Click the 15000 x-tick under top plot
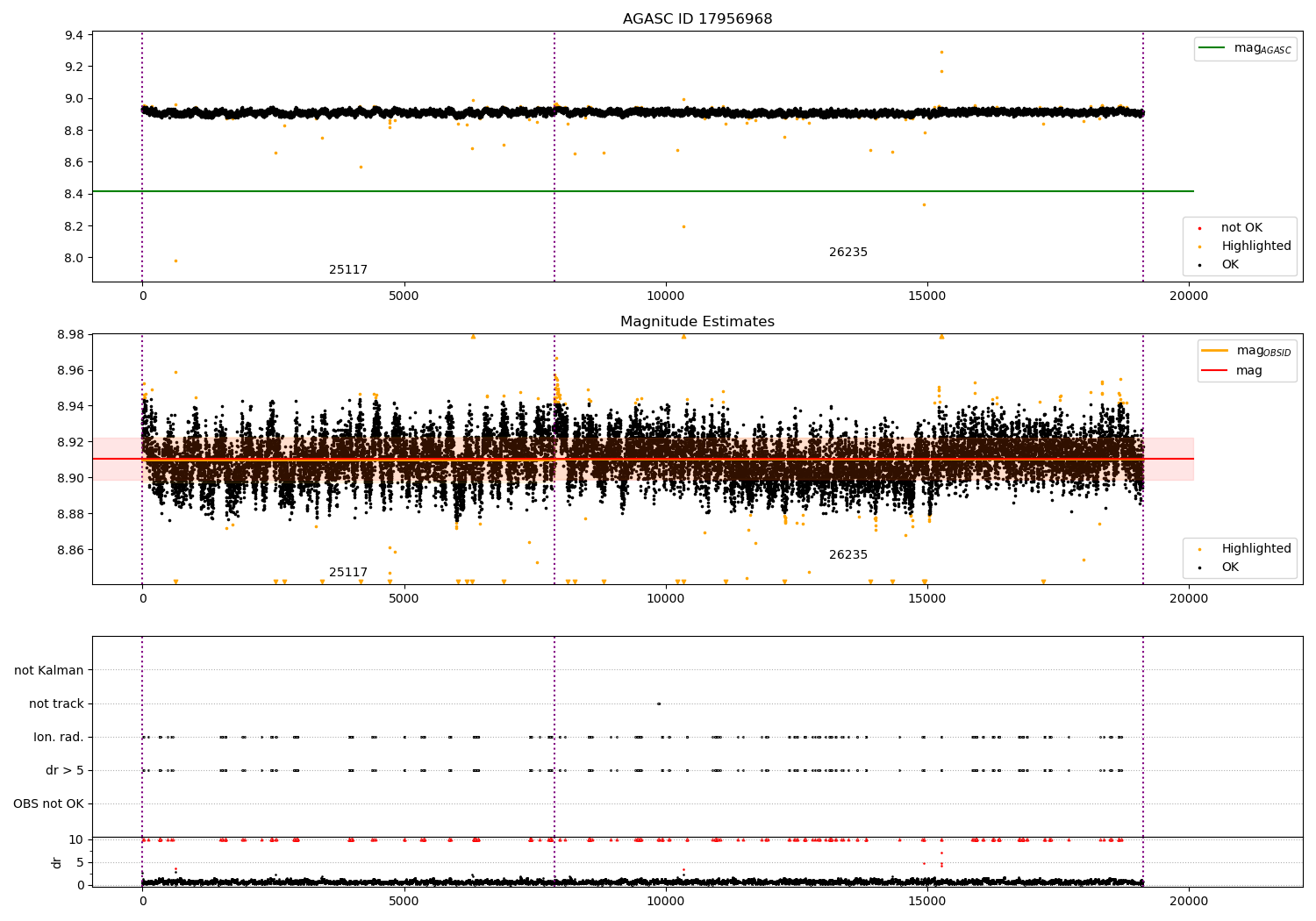1316x921 pixels. [x=926, y=296]
